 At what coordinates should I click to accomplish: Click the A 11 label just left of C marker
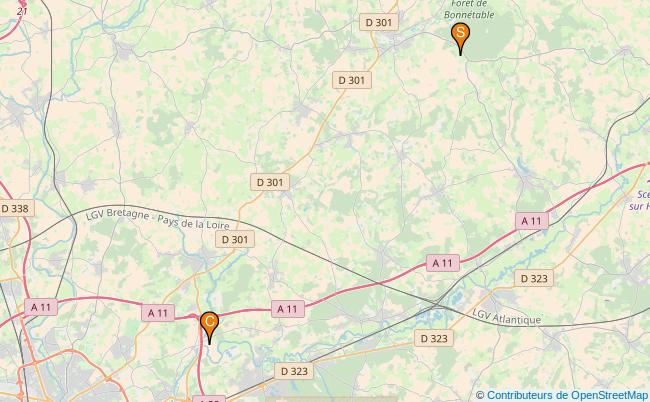click(x=158, y=313)
